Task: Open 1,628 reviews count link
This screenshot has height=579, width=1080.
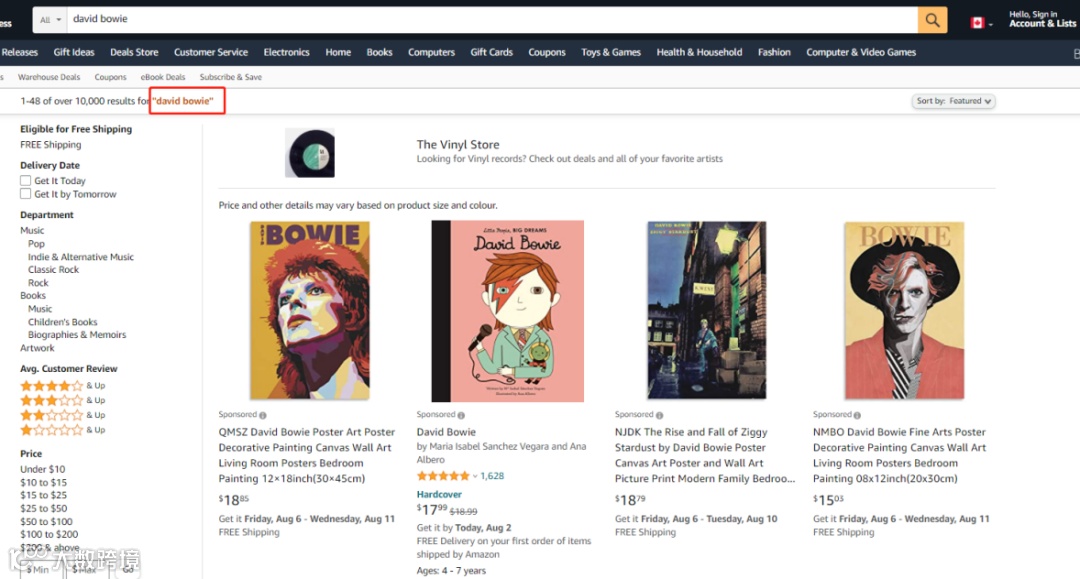Action: [492, 476]
